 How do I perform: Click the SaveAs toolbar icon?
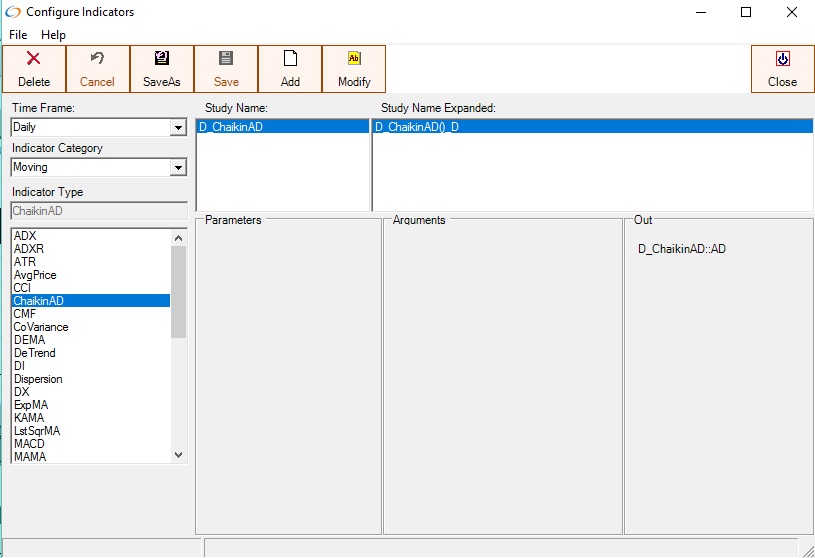(x=162, y=60)
